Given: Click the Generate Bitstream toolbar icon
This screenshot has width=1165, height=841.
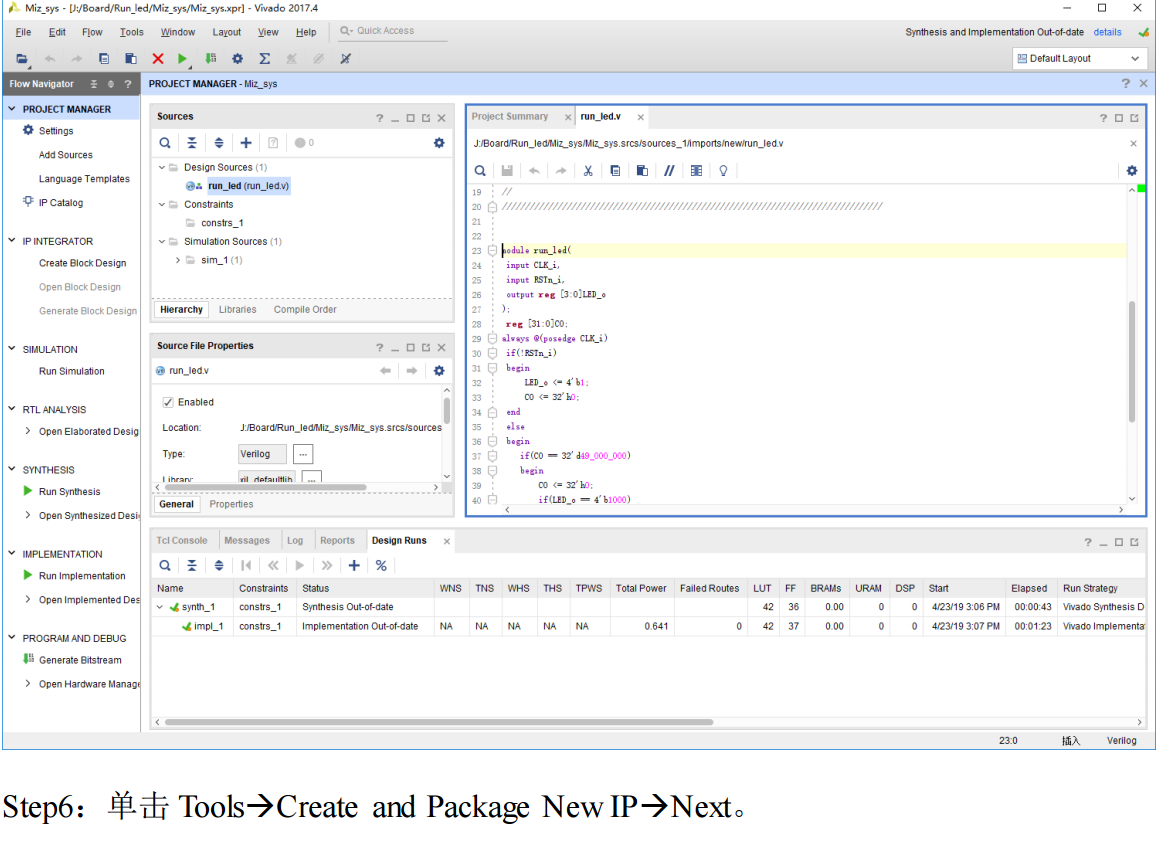Looking at the screenshot, I should point(211,59).
